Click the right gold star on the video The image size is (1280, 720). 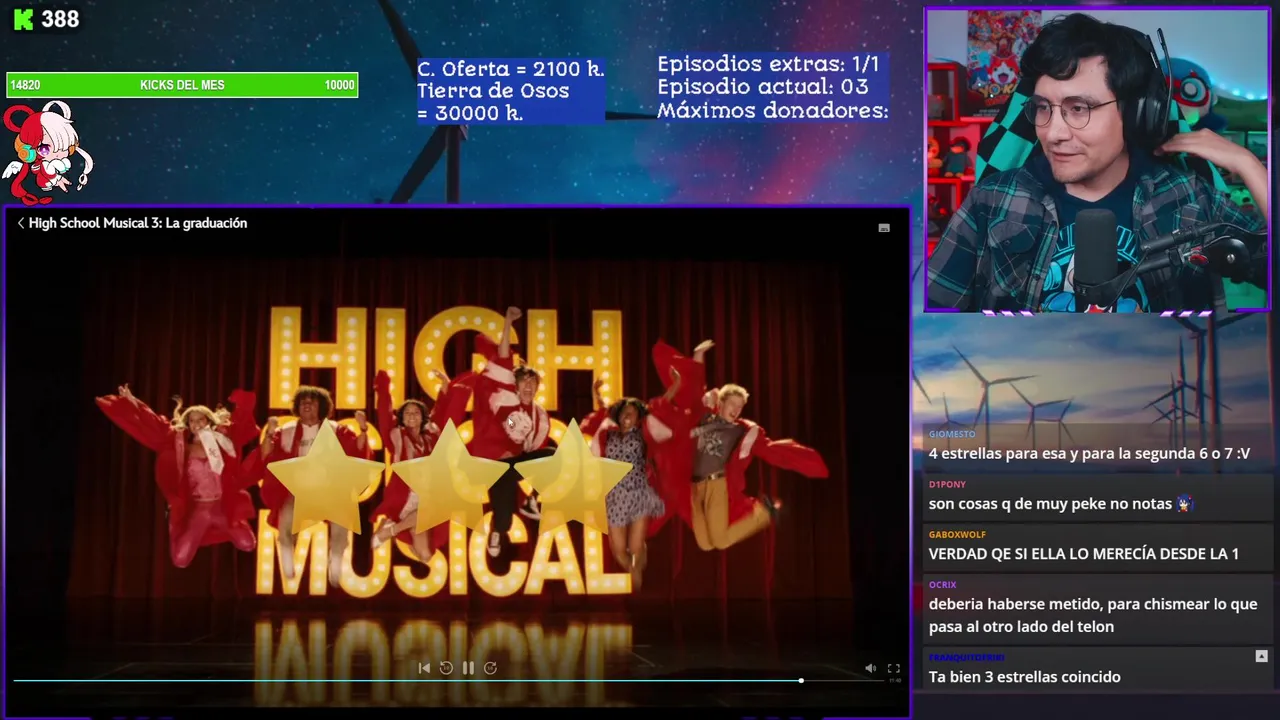(x=572, y=475)
